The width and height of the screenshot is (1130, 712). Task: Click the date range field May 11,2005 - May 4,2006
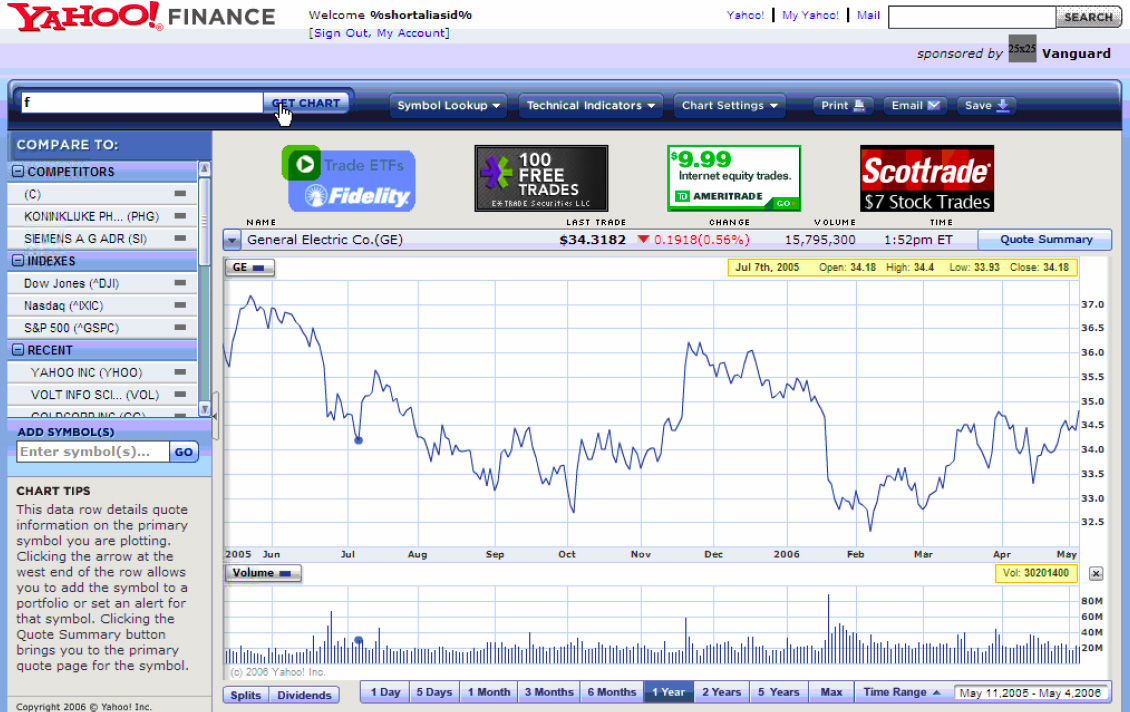(x=1031, y=693)
